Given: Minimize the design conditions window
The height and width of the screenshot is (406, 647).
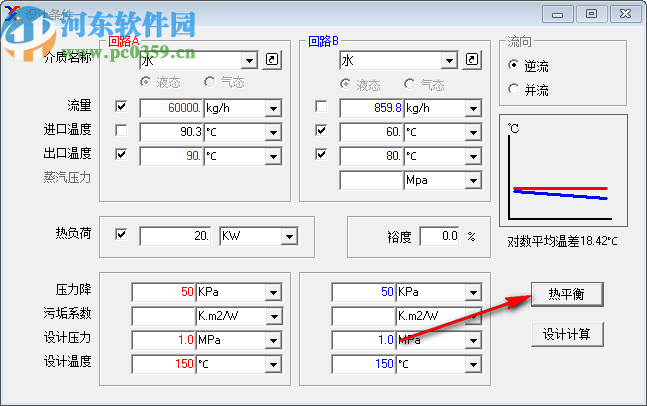Looking at the screenshot, I should 558,14.
